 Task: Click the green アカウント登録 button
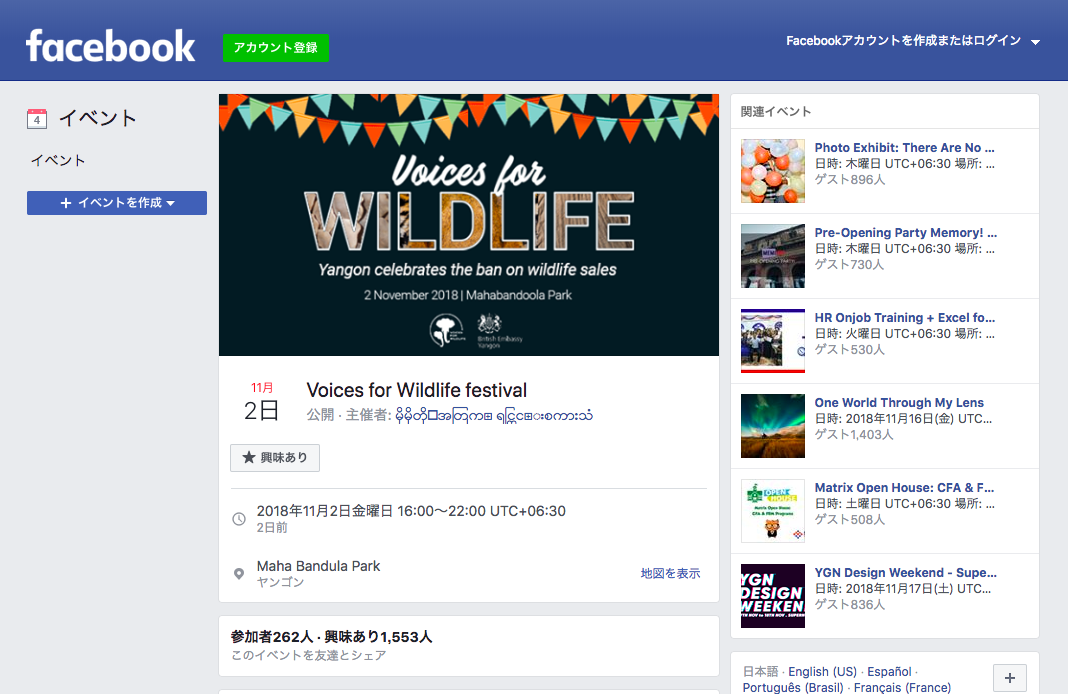pyautogui.click(x=276, y=48)
